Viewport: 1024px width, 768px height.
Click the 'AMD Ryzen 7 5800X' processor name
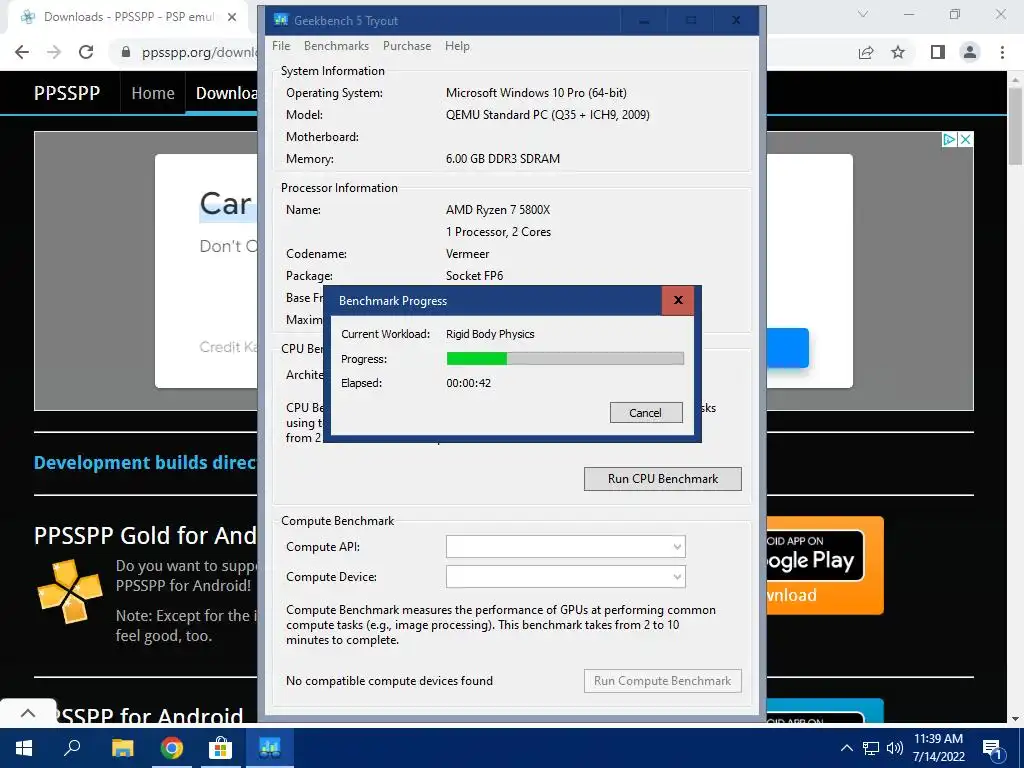click(498, 210)
